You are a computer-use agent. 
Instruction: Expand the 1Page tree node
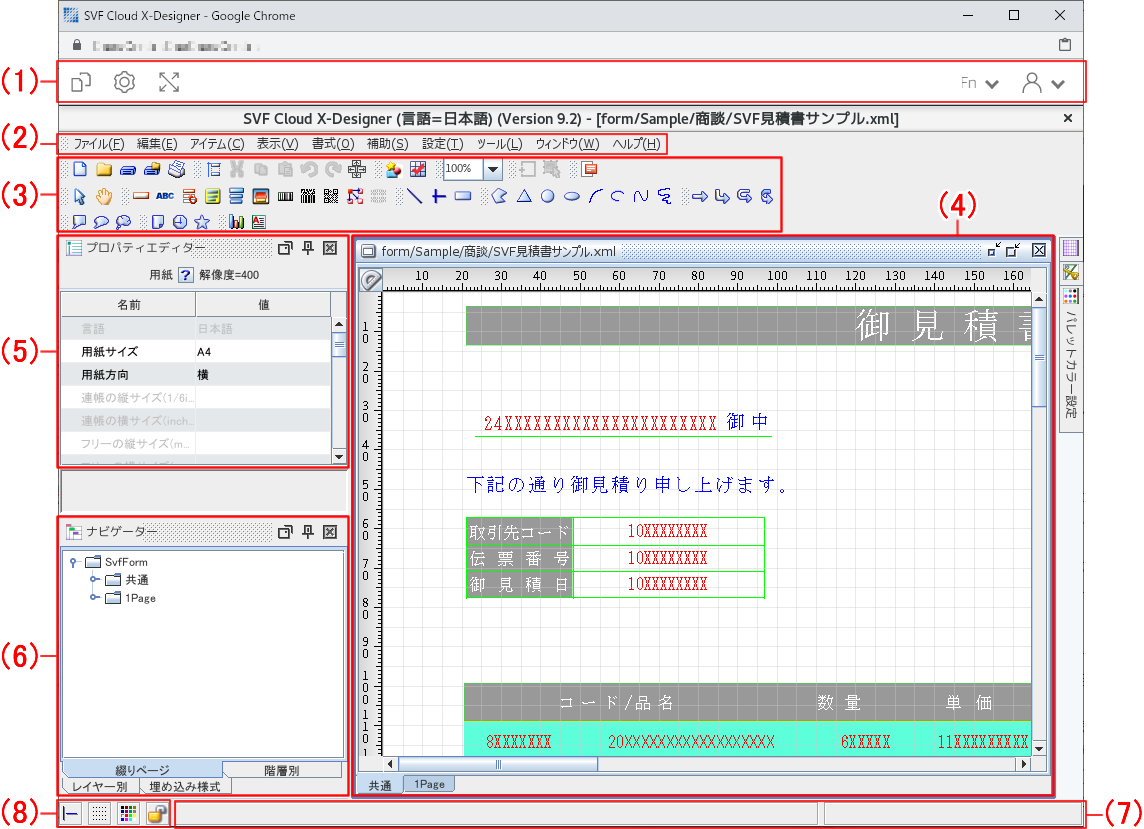[x=94, y=598]
